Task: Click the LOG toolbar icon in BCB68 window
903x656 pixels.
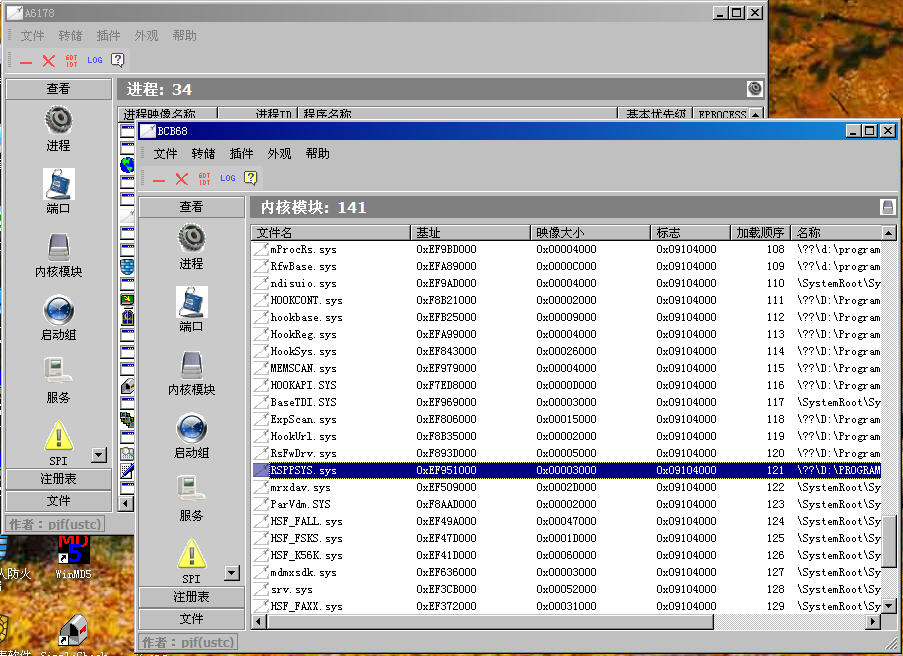Action: 228,178
